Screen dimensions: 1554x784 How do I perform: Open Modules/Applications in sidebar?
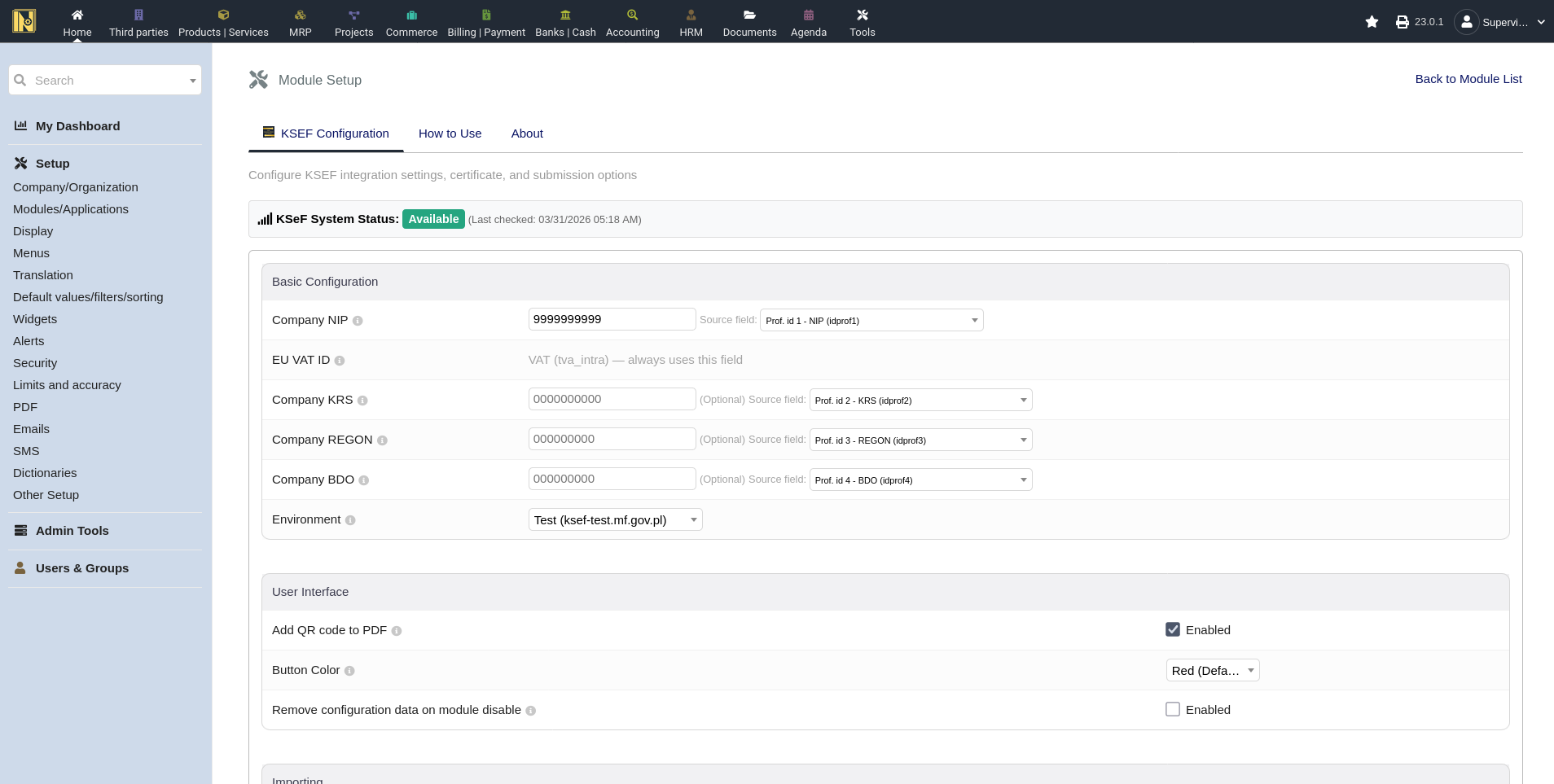pos(71,209)
